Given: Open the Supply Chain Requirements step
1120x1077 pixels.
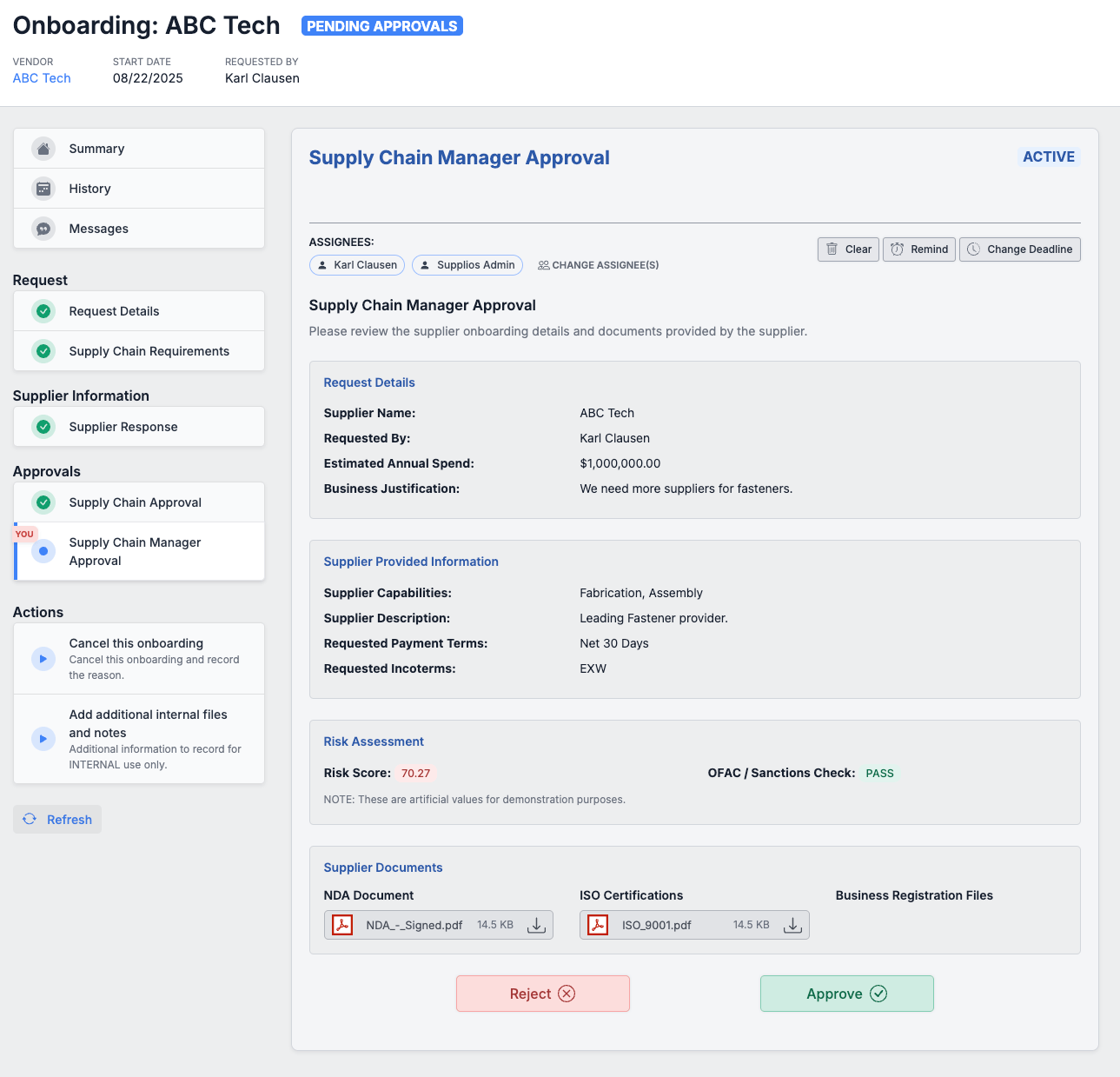Looking at the screenshot, I should 149,351.
